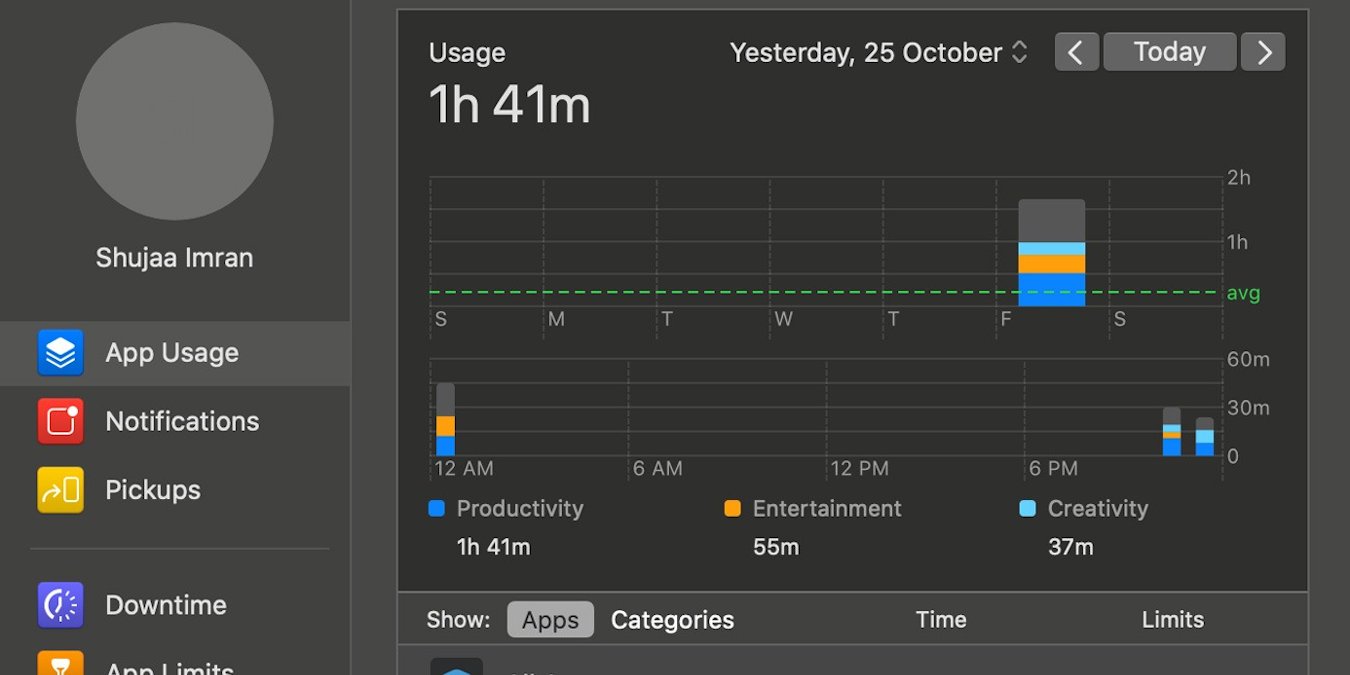Switch to the Limits tab
This screenshot has height=675, width=1350.
(1173, 619)
